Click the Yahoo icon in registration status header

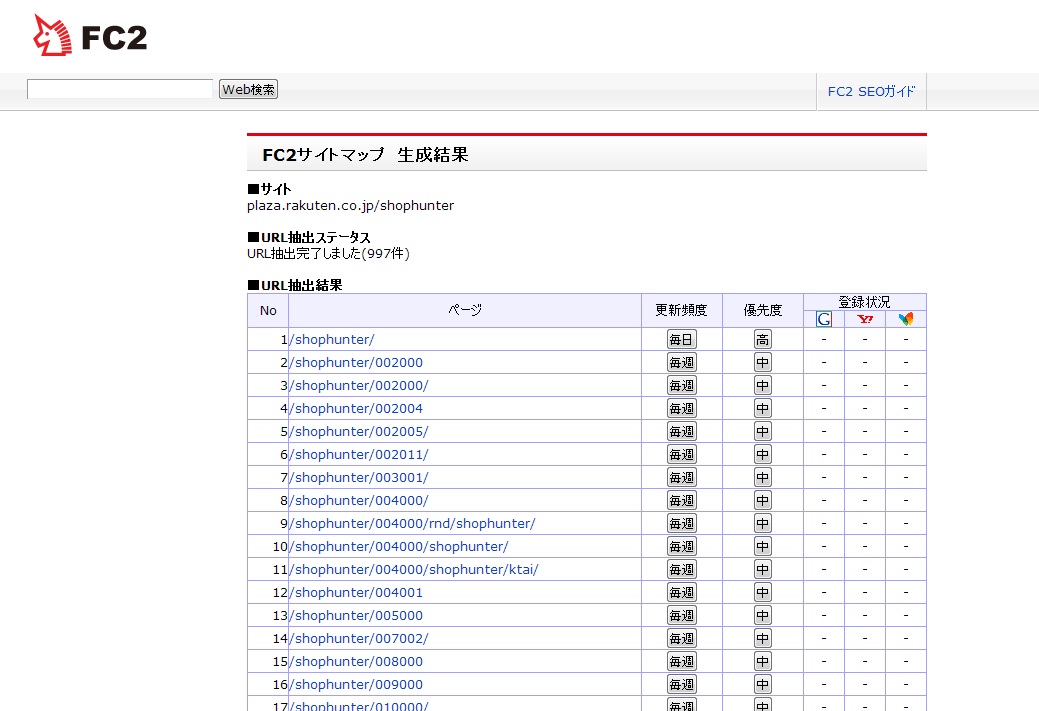point(865,319)
